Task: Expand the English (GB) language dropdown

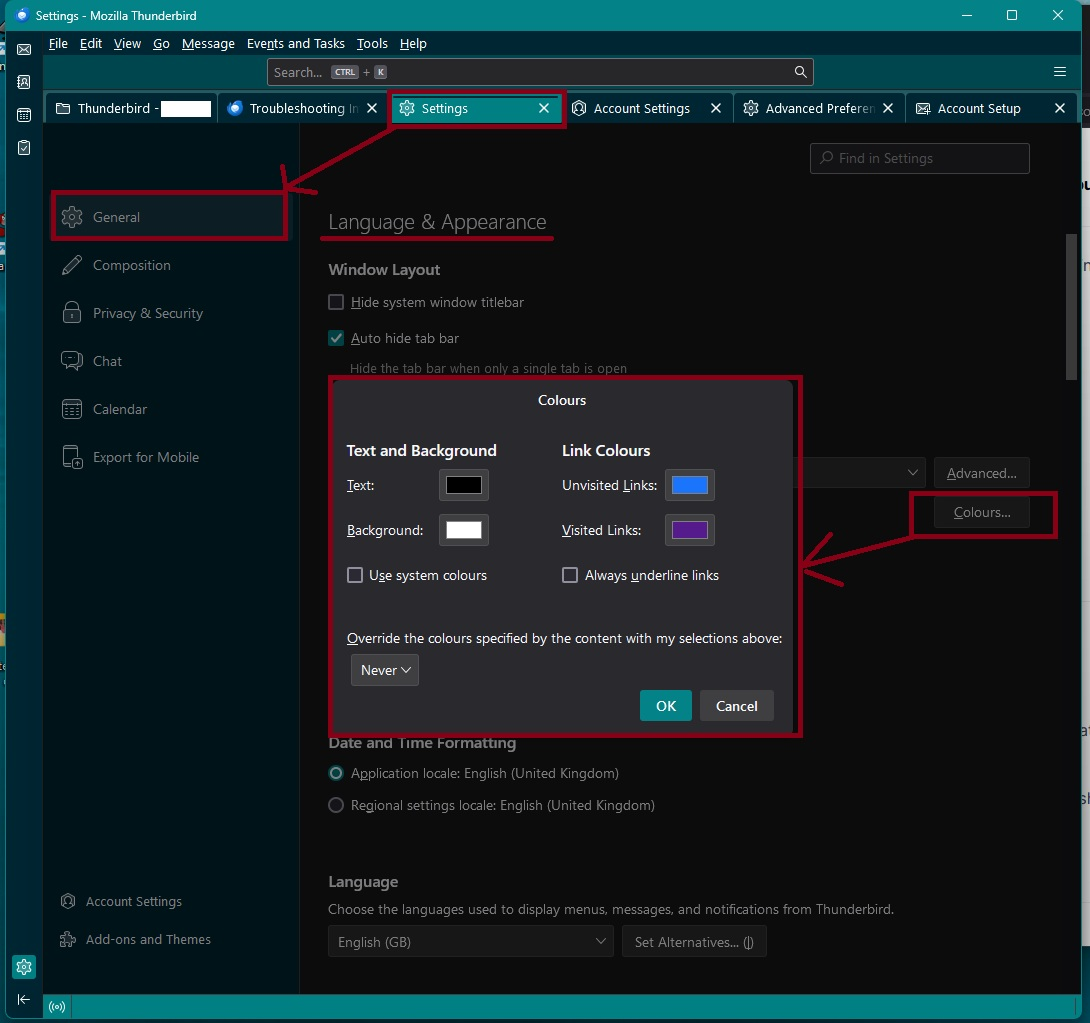Action: click(471, 941)
